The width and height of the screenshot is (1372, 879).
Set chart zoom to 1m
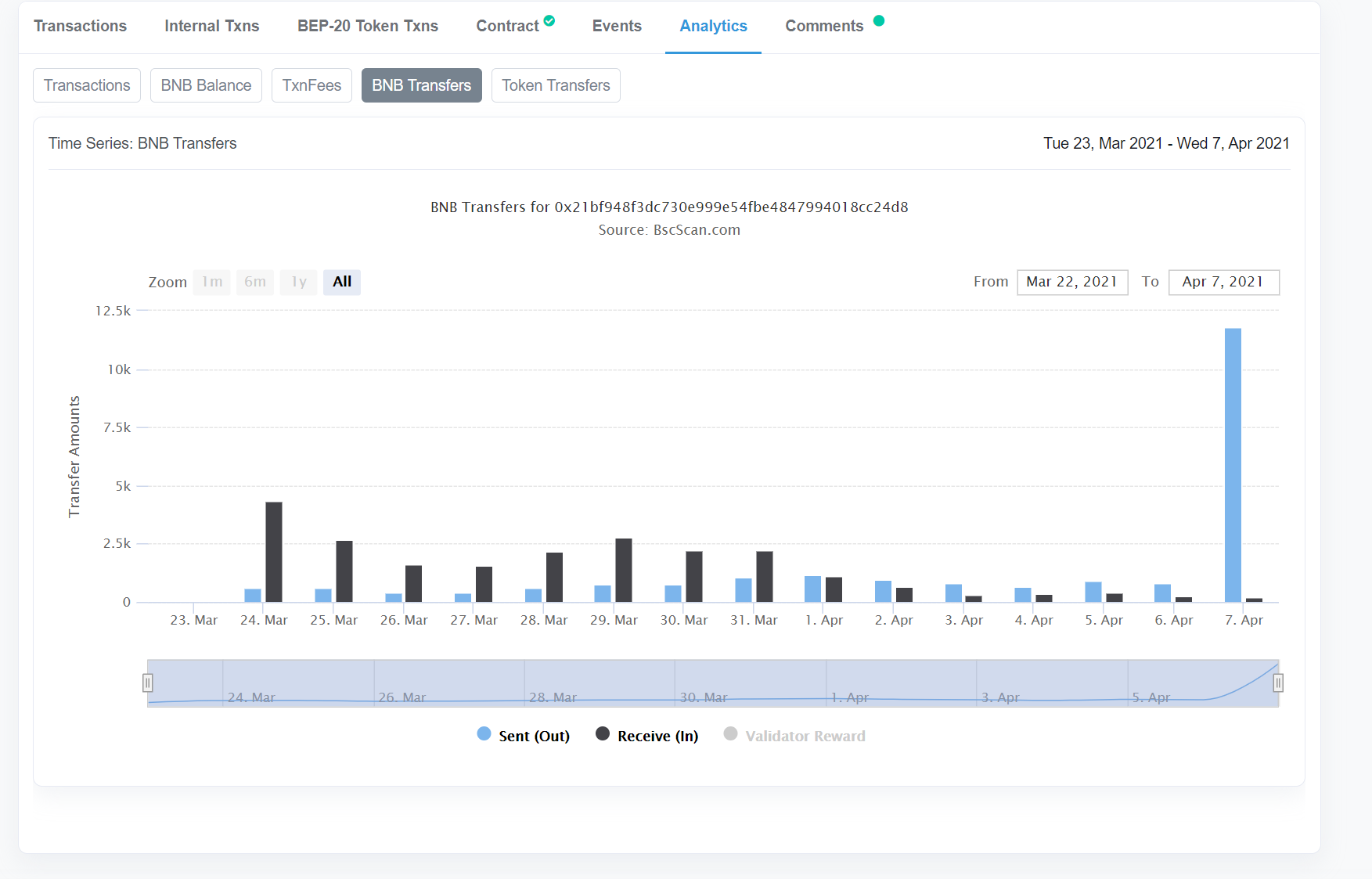click(x=212, y=282)
